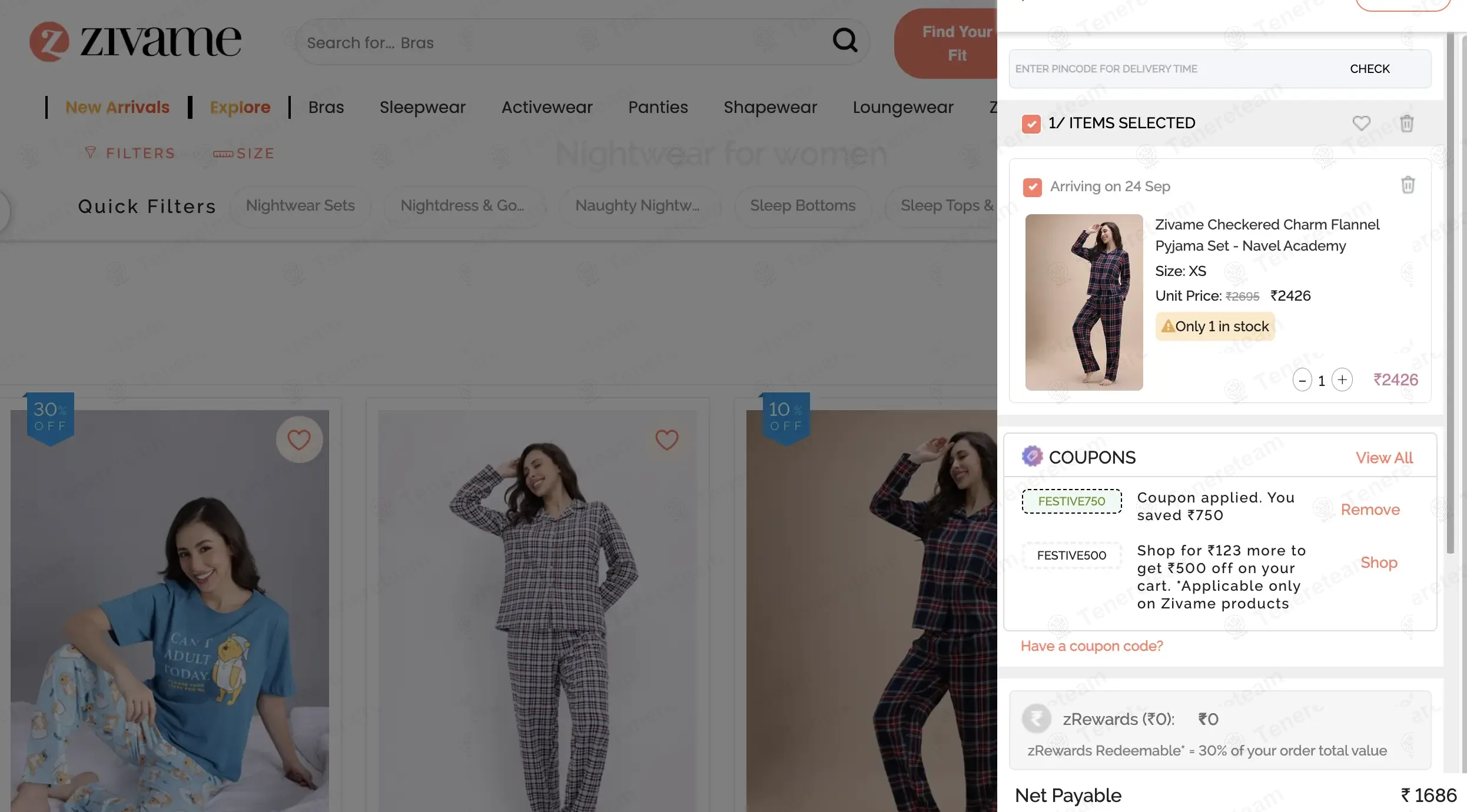Open the Panties category

[658, 107]
